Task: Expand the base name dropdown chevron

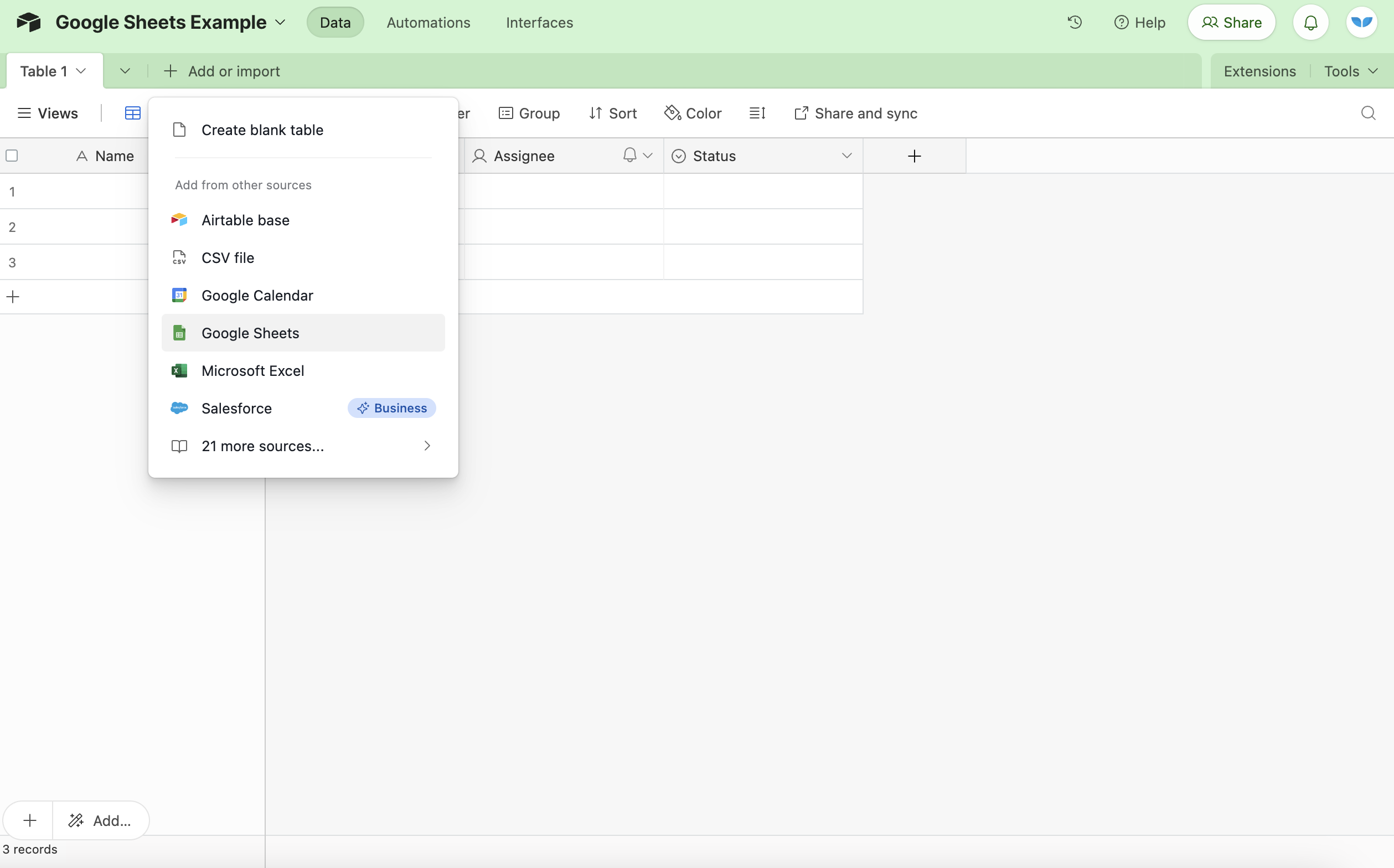Action: coord(280,22)
